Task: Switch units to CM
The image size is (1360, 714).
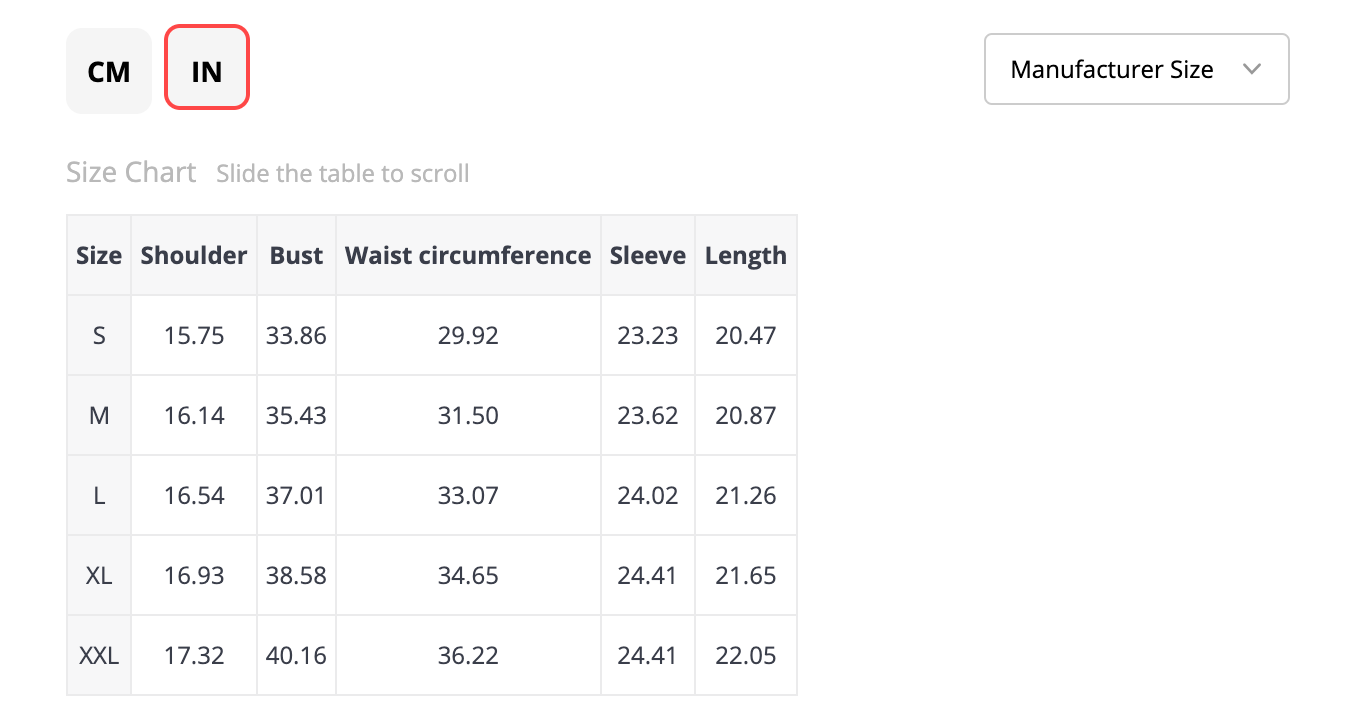Action: click(109, 71)
